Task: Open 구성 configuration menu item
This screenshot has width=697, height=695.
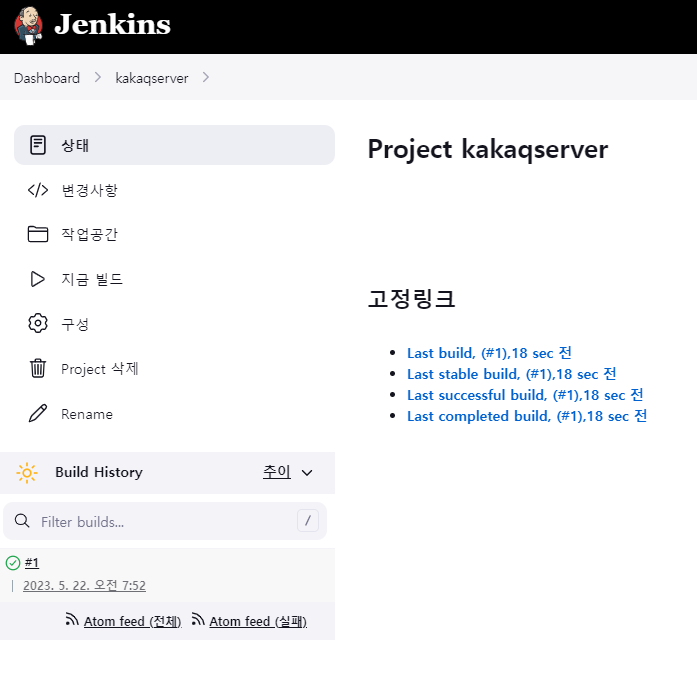Action: click(75, 324)
